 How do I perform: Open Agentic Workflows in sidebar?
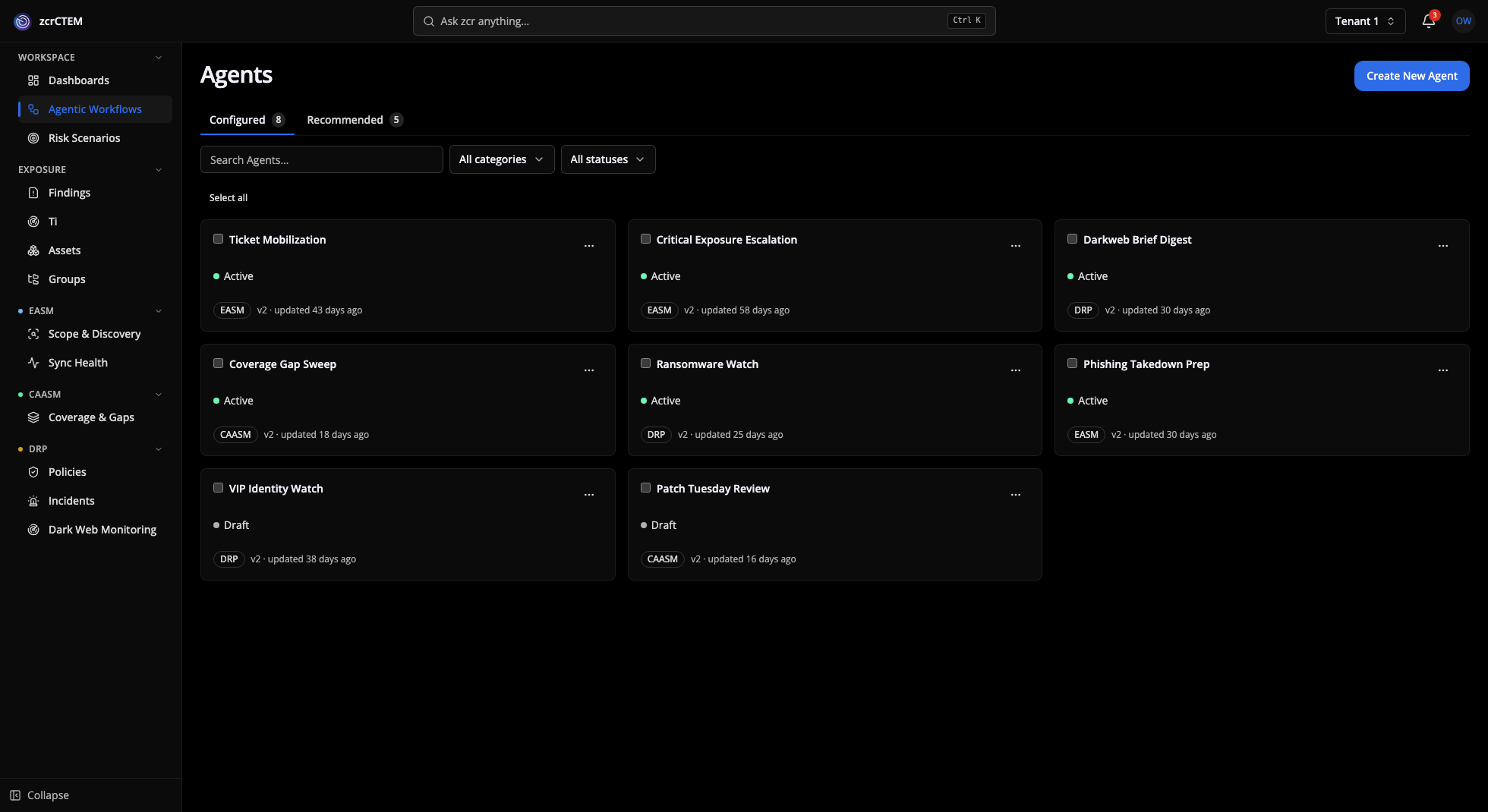95,109
